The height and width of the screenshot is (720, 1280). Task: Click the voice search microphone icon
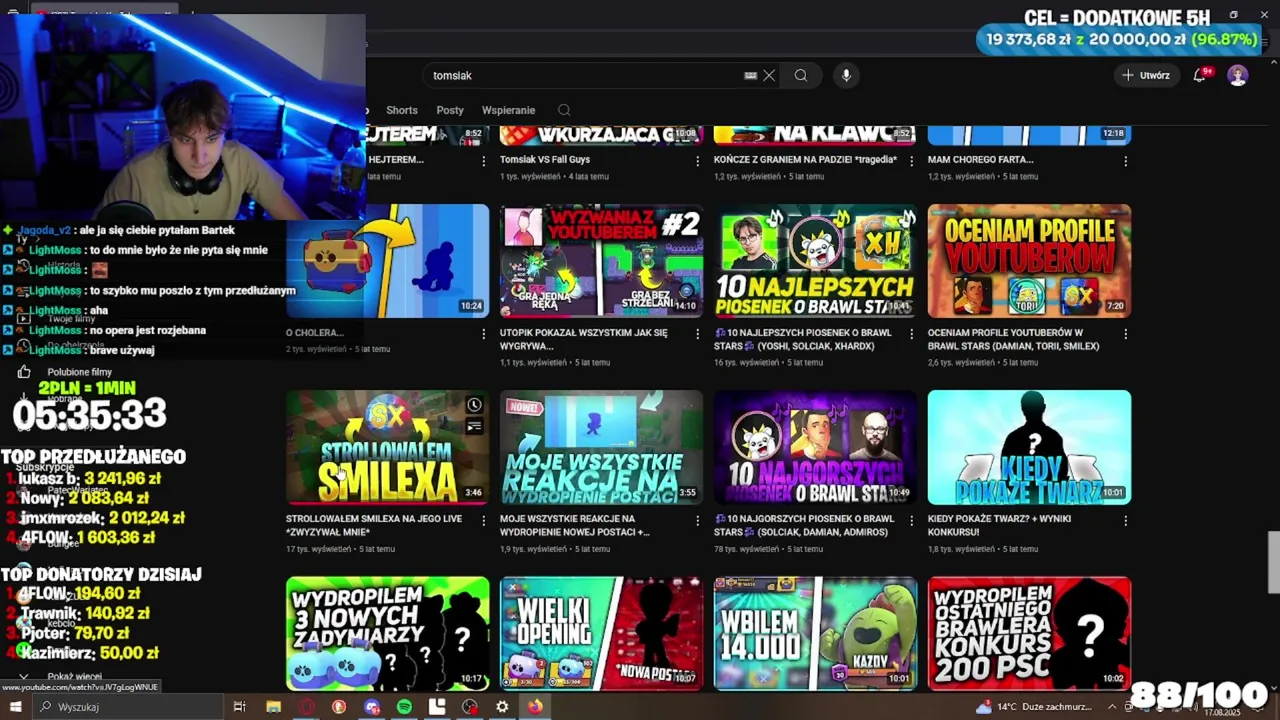point(846,75)
